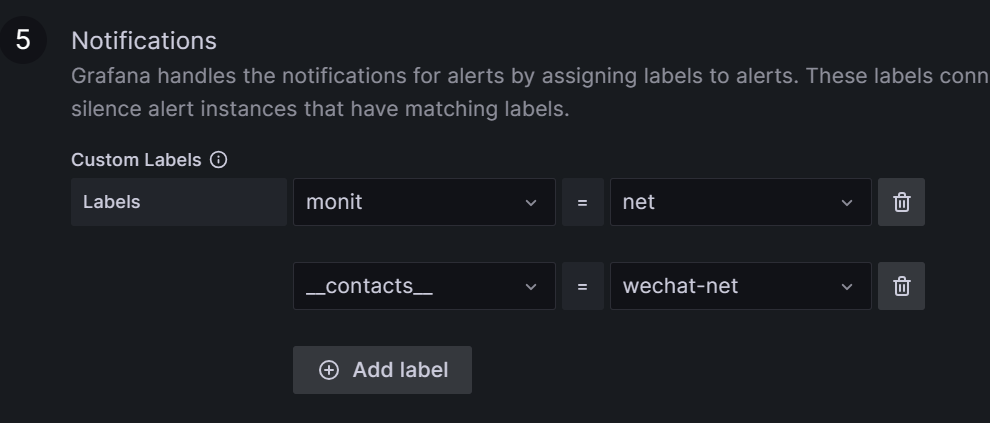Viewport: 990px width, 423px height.
Task: Focus the net label value field
Action: click(720, 202)
